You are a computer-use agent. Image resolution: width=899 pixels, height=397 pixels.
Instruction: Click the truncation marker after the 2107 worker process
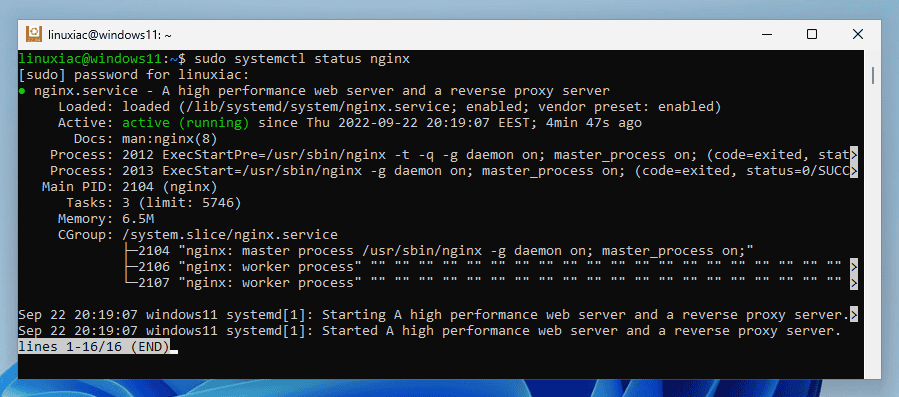pyautogui.click(x=854, y=283)
